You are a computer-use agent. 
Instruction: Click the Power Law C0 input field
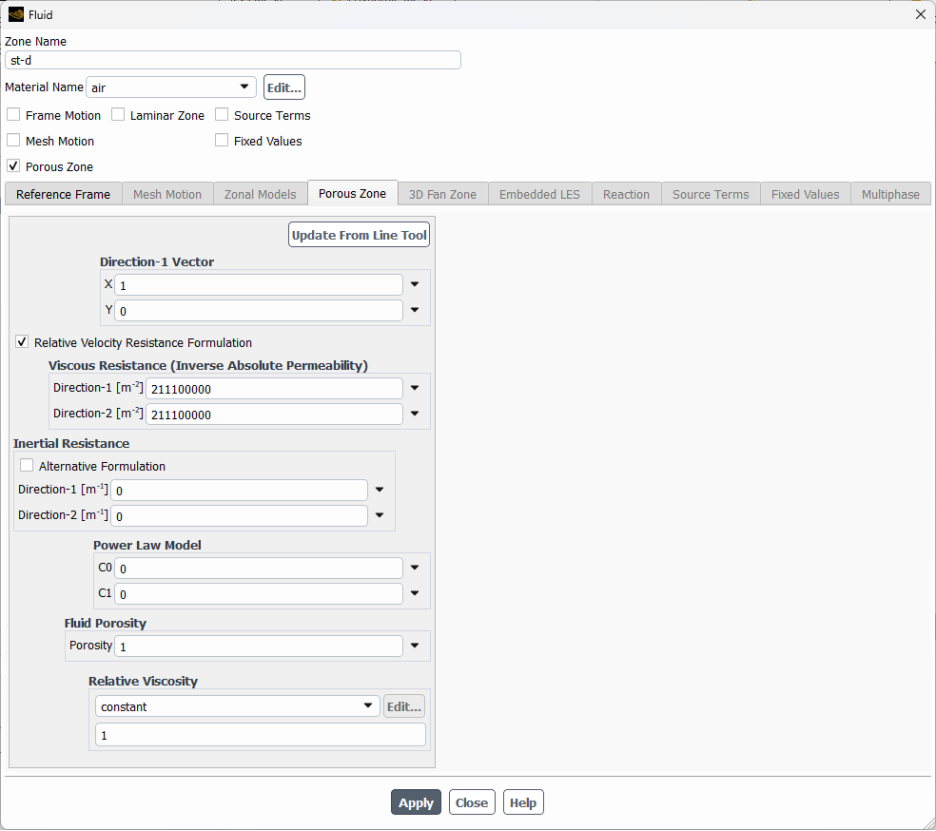(x=258, y=568)
